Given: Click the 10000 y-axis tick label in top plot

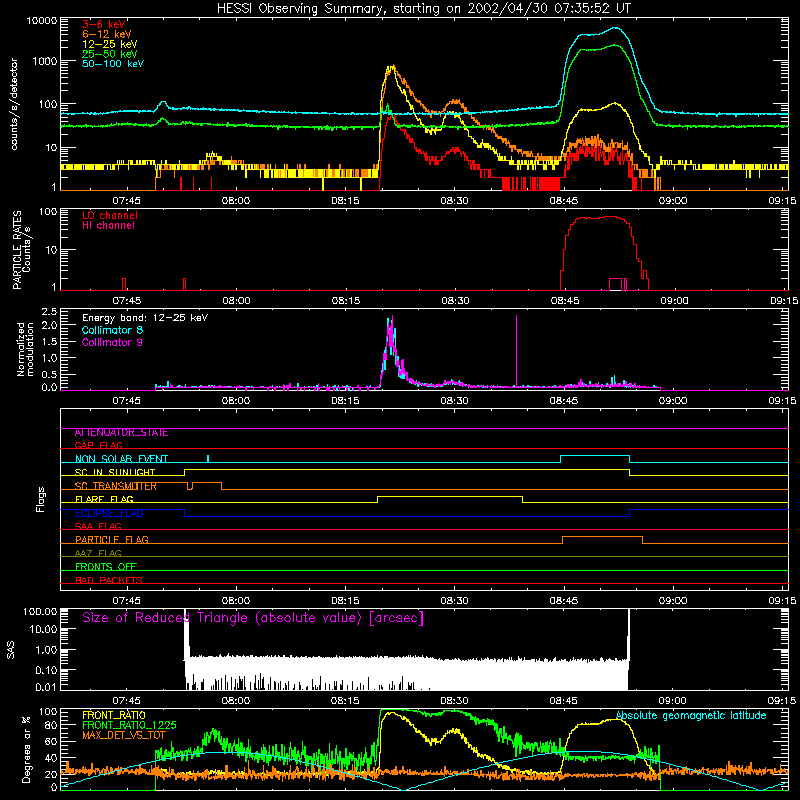Looking at the screenshot, I should click(42, 21).
